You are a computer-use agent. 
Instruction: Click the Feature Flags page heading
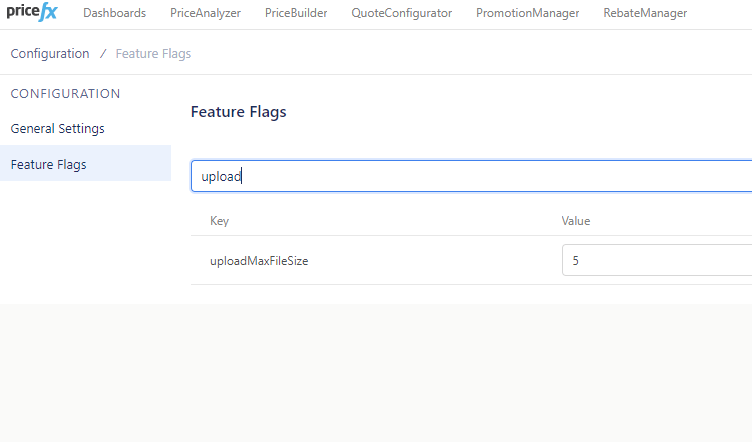pyautogui.click(x=238, y=112)
